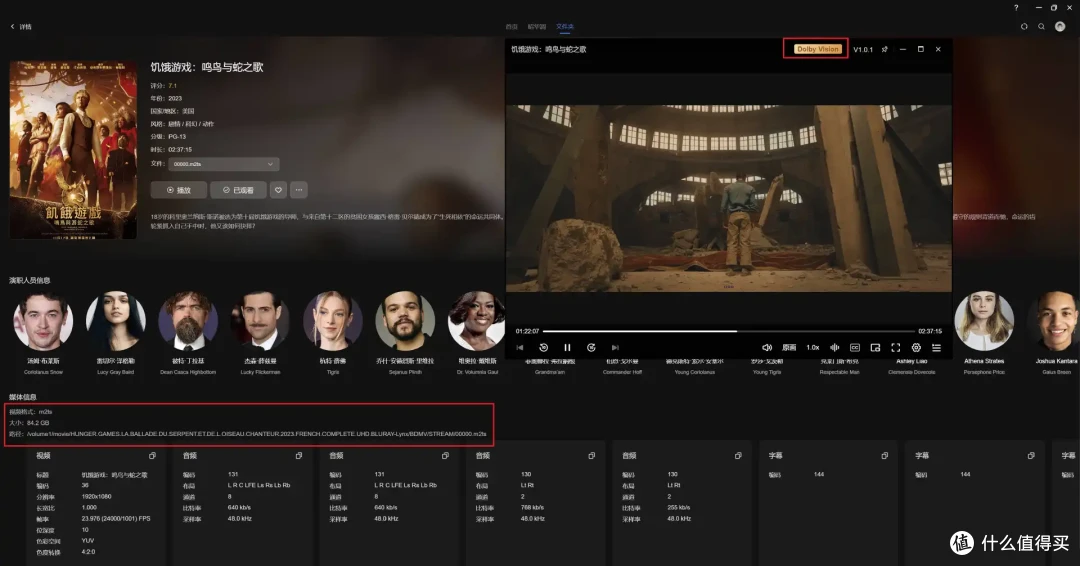This screenshot has width=1080, height=566.
Task: Open the Coriolanus Snow actor portrait
Action: coord(43,321)
